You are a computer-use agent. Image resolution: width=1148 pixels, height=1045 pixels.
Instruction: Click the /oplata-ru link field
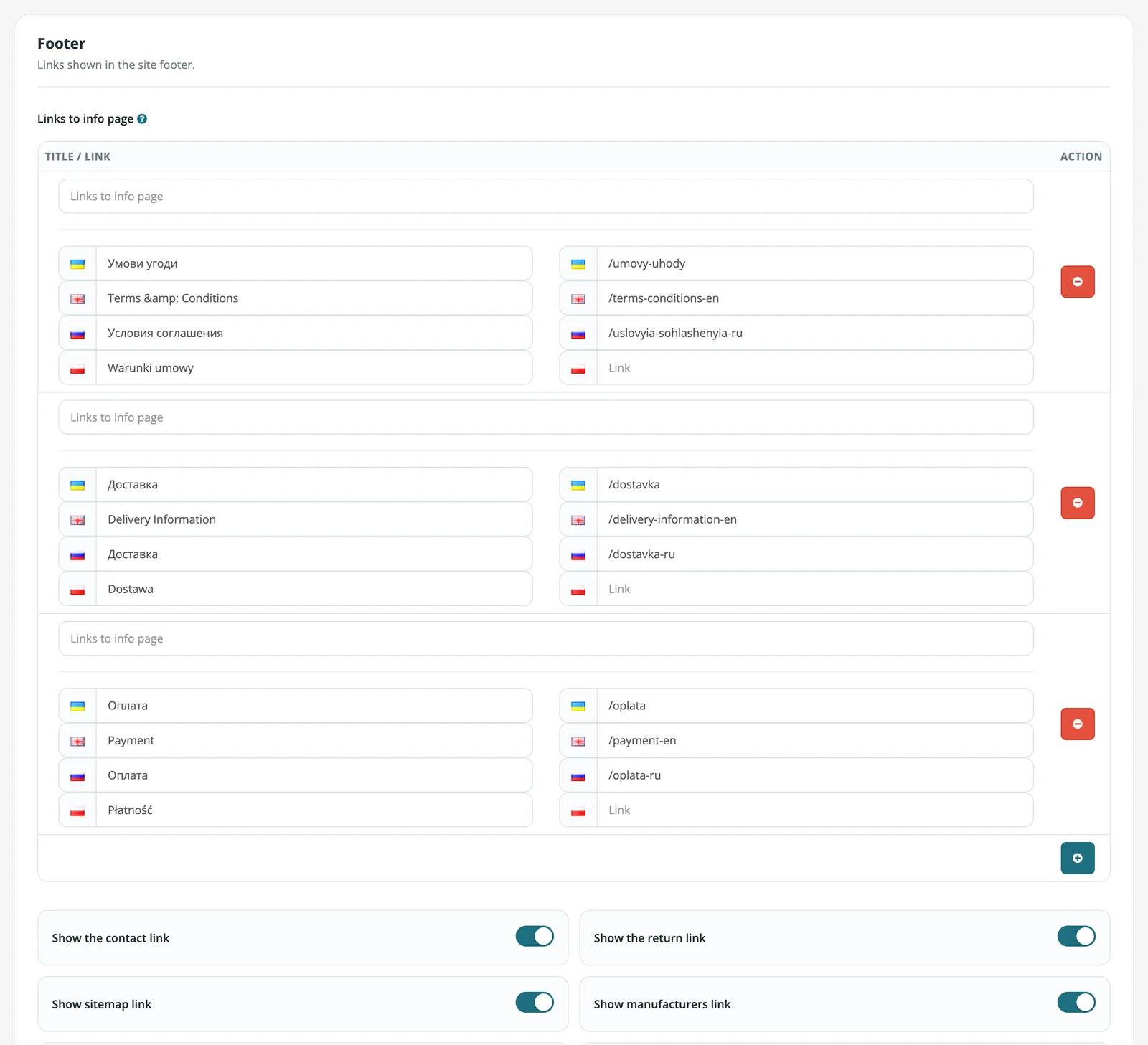(815, 775)
